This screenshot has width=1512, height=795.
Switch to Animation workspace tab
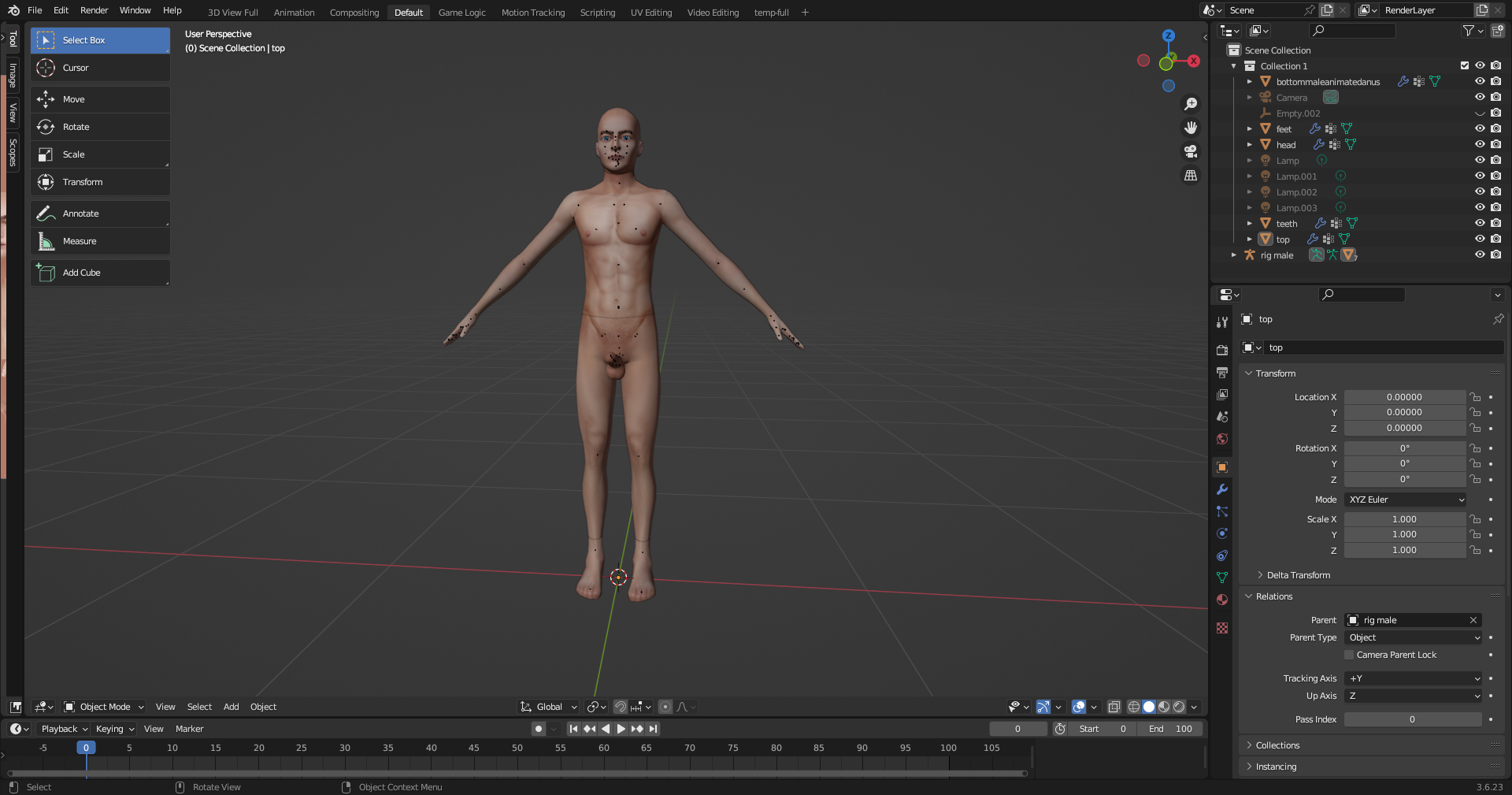(x=294, y=13)
